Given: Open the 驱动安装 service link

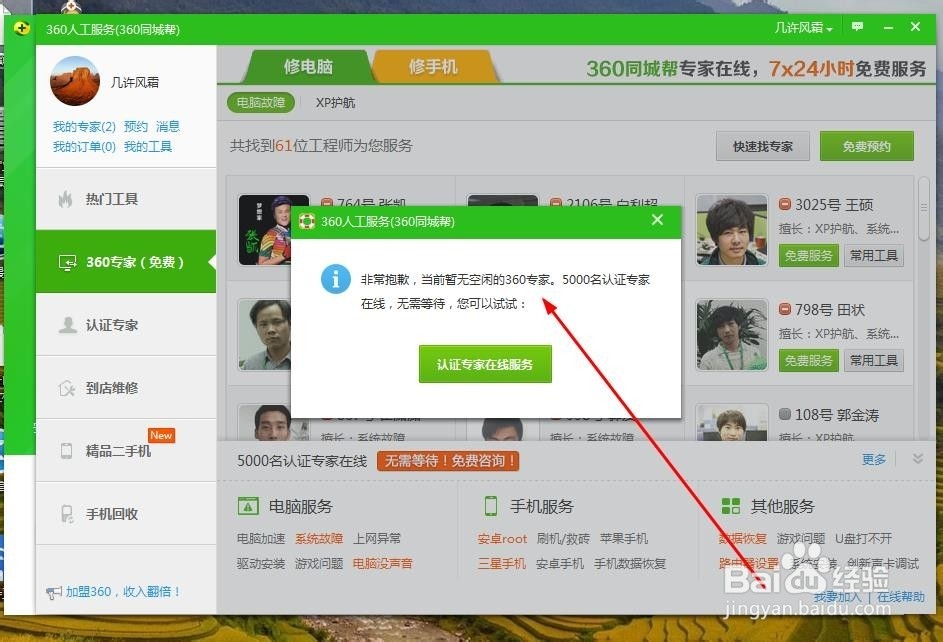Looking at the screenshot, I should [x=261, y=564].
